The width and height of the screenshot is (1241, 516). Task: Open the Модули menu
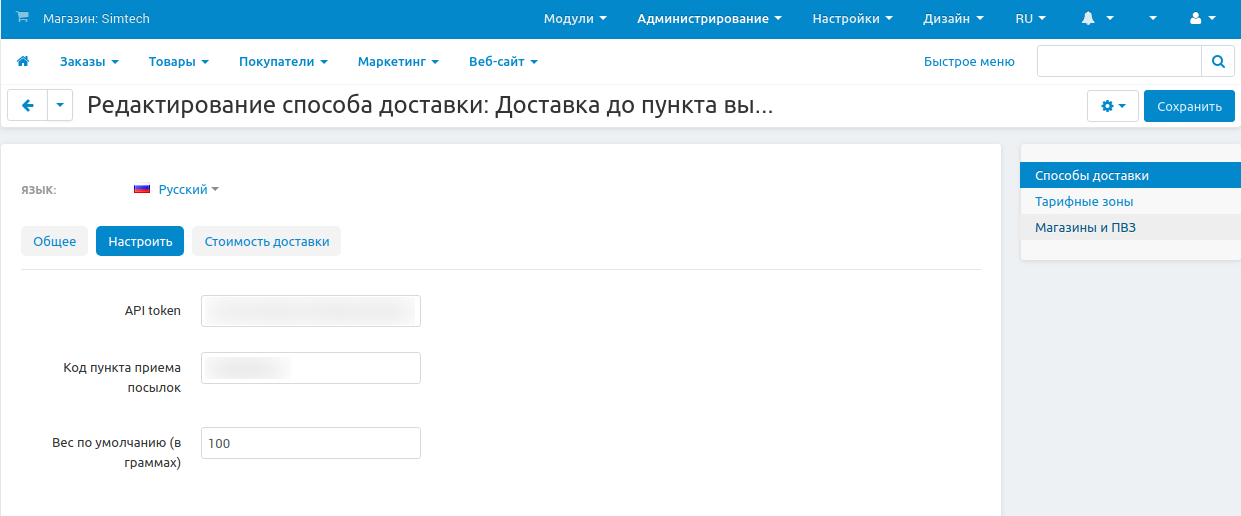[x=575, y=19]
